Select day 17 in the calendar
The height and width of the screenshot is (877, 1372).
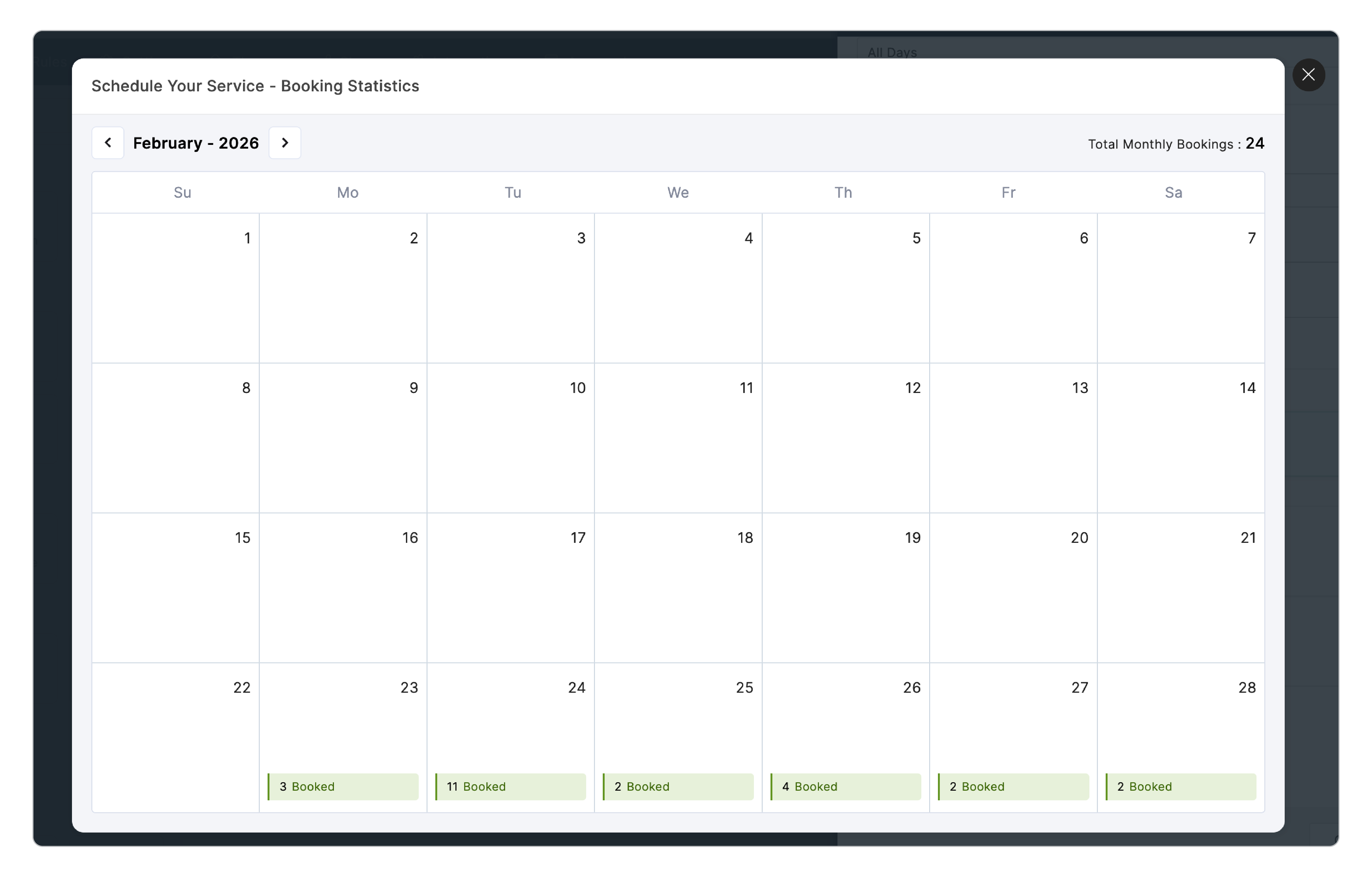[510, 588]
